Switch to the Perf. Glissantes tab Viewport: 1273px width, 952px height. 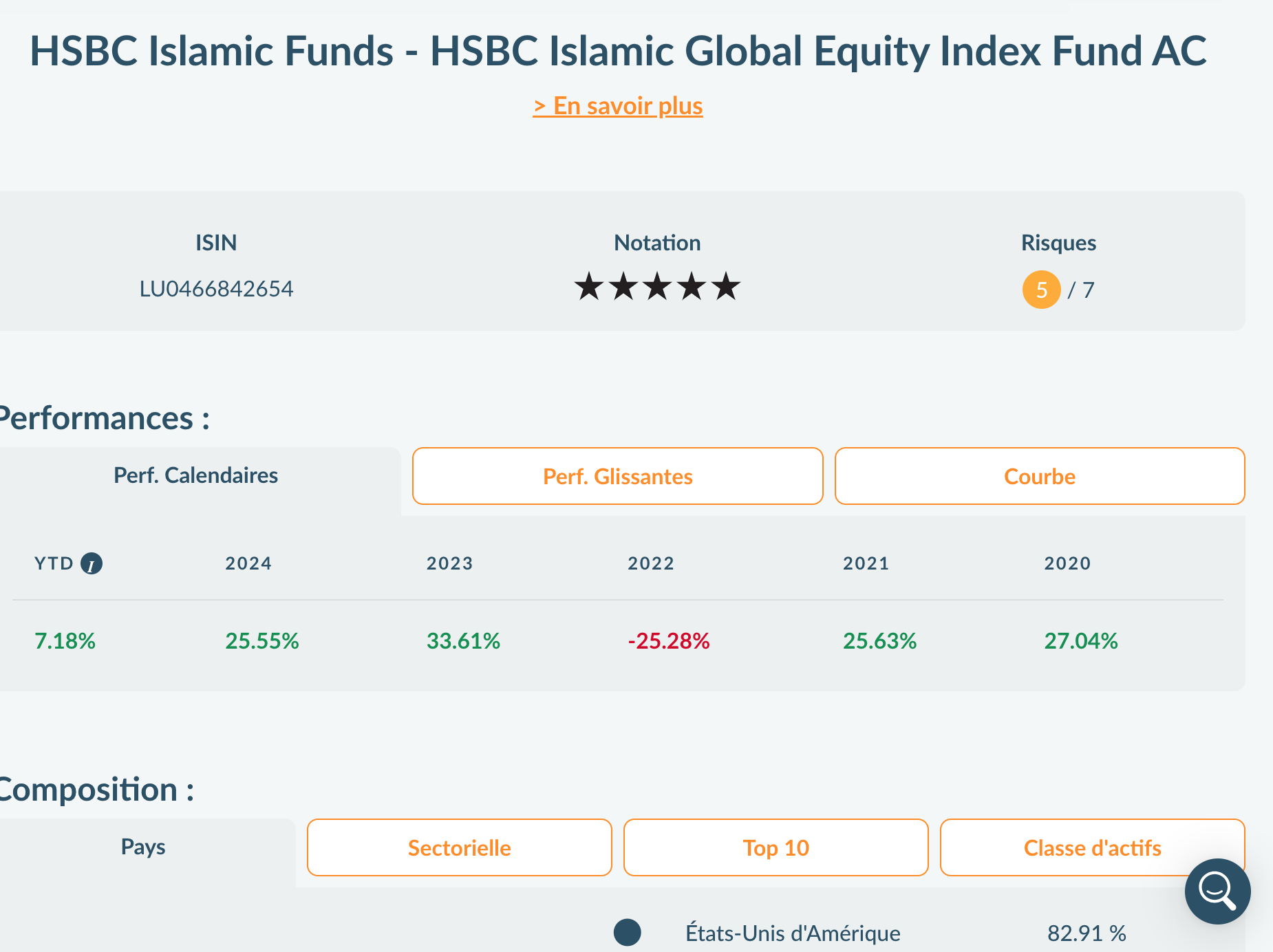point(618,476)
